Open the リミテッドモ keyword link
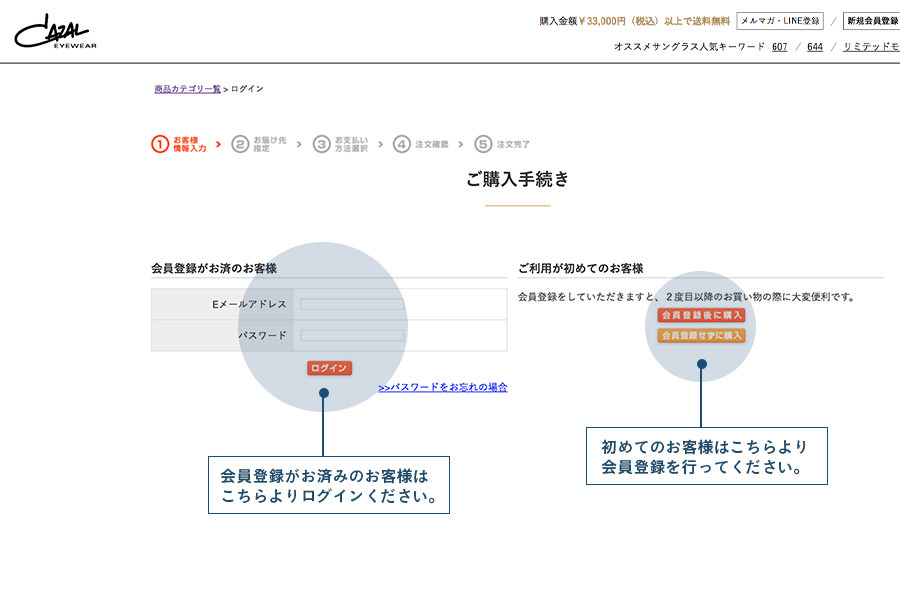Screen dimensions: 900x600 pyautogui.click(x=871, y=47)
